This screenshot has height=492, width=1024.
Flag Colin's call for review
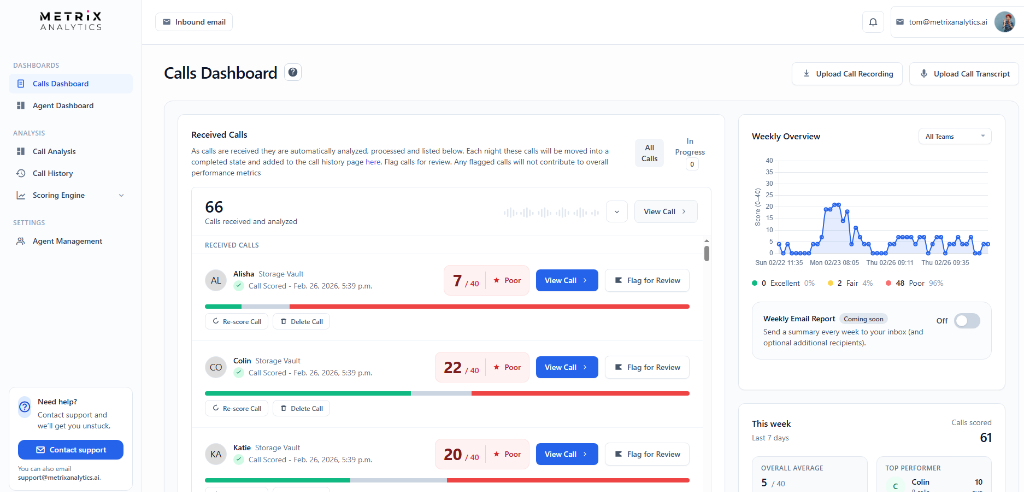point(647,367)
